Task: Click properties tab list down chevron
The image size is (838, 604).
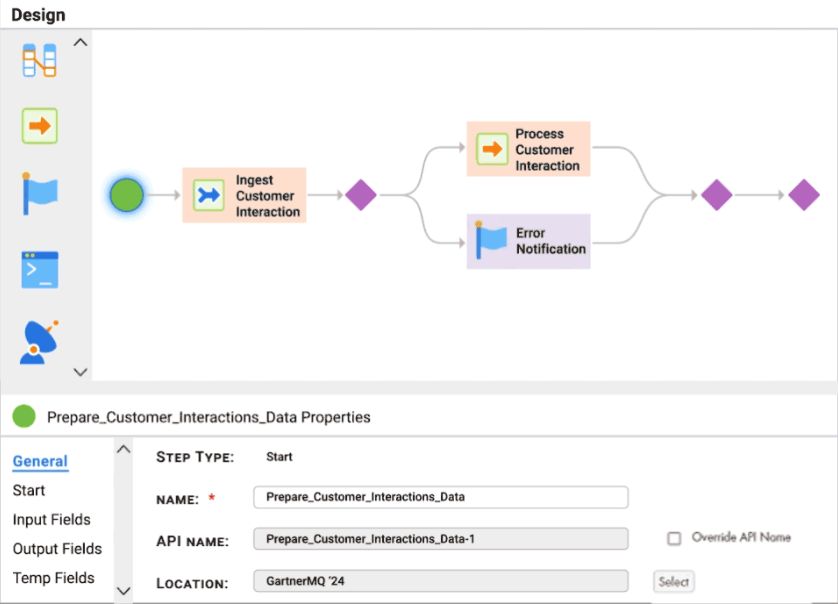Action: (x=123, y=591)
